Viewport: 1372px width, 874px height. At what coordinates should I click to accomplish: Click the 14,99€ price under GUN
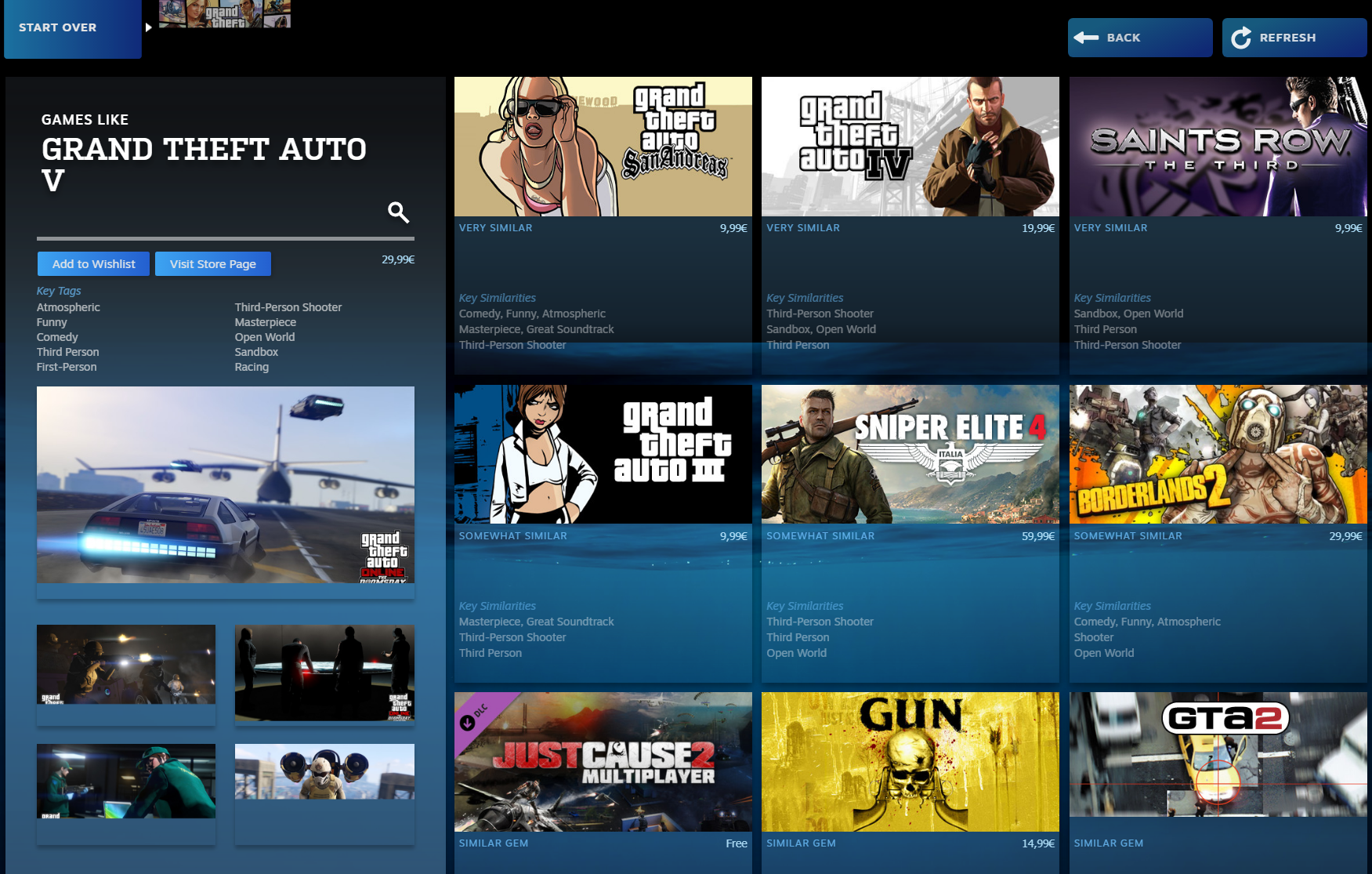click(x=1038, y=843)
